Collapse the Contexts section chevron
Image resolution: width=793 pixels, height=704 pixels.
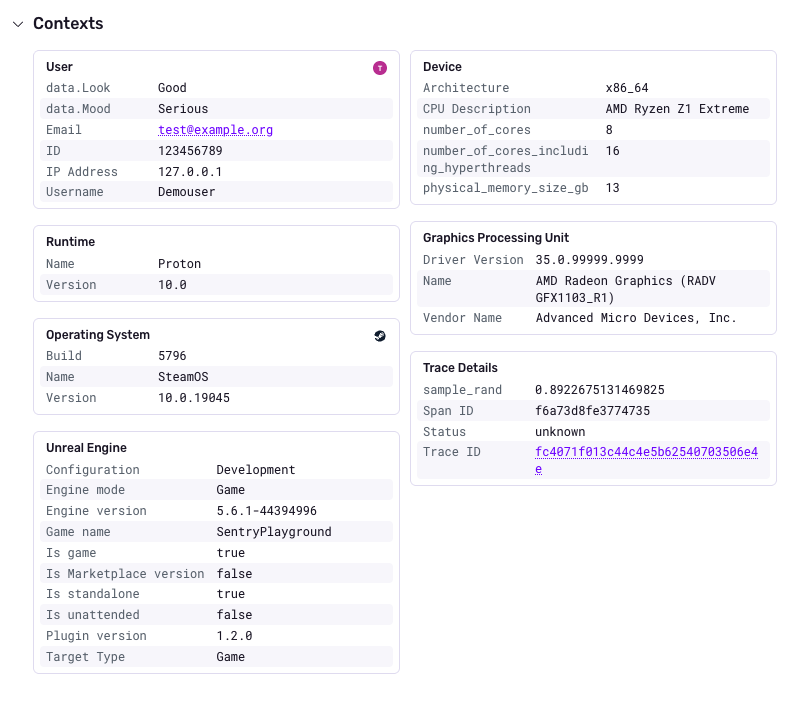(x=18, y=24)
